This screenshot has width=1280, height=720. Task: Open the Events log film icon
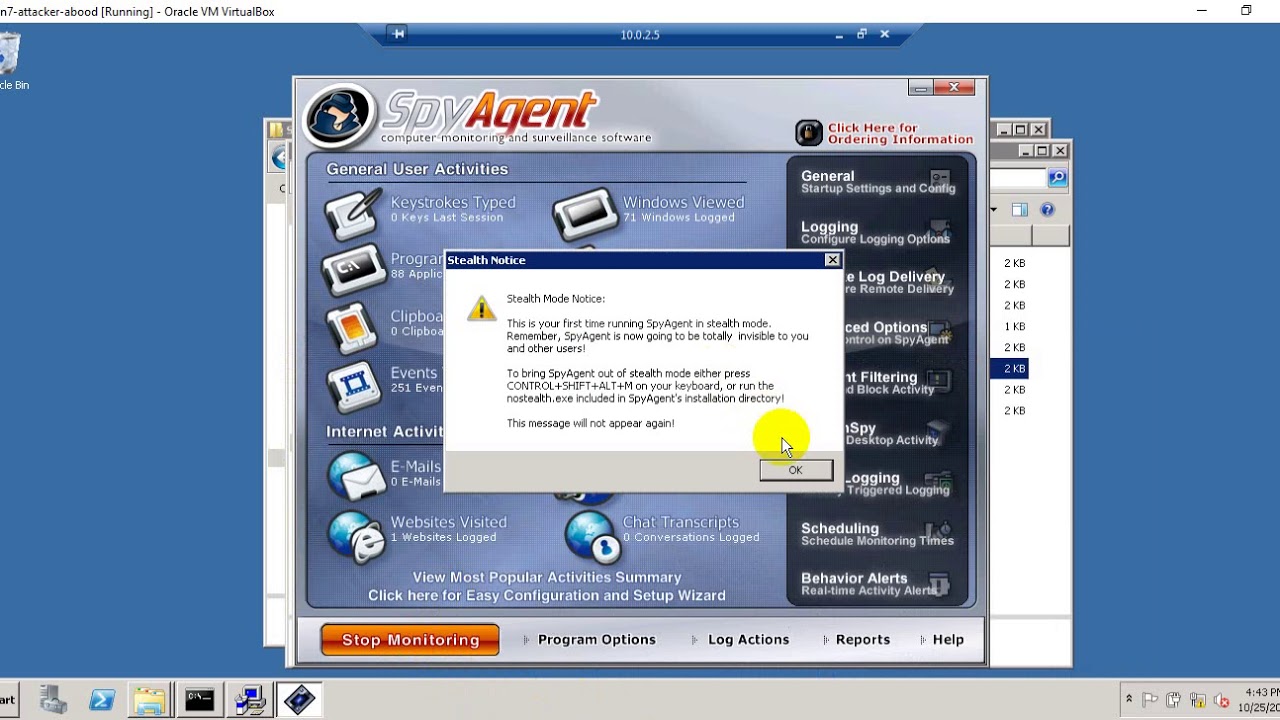353,386
